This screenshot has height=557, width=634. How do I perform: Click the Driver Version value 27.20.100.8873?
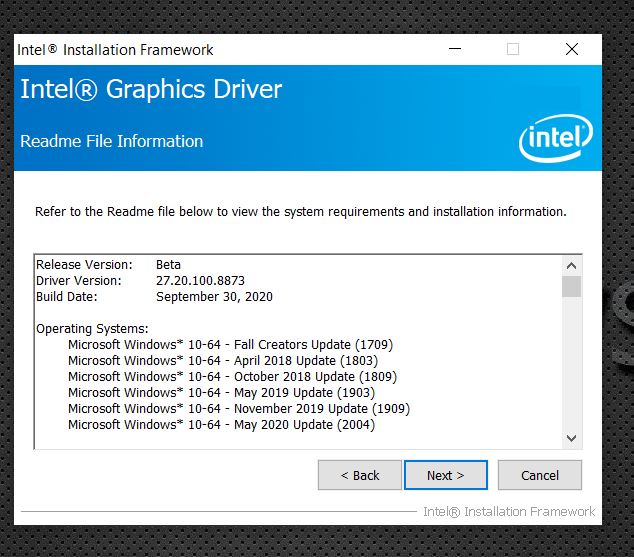coord(200,281)
